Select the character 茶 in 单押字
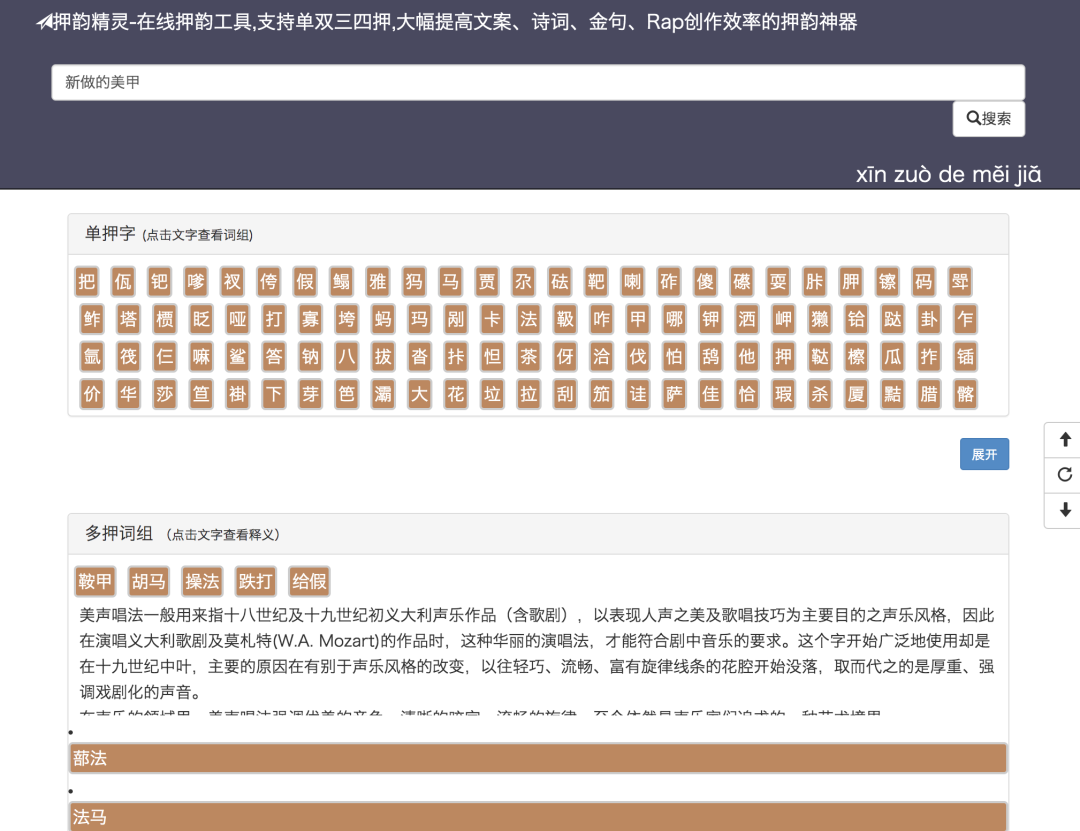 [528, 356]
